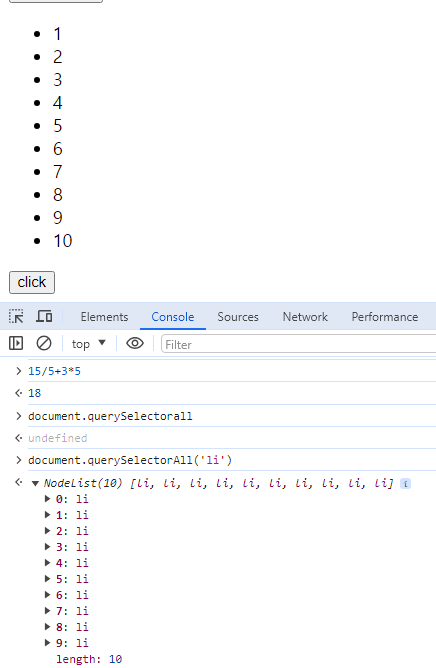436x668 pixels.
Task: Click list item 5 on the page
Action: (58, 126)
